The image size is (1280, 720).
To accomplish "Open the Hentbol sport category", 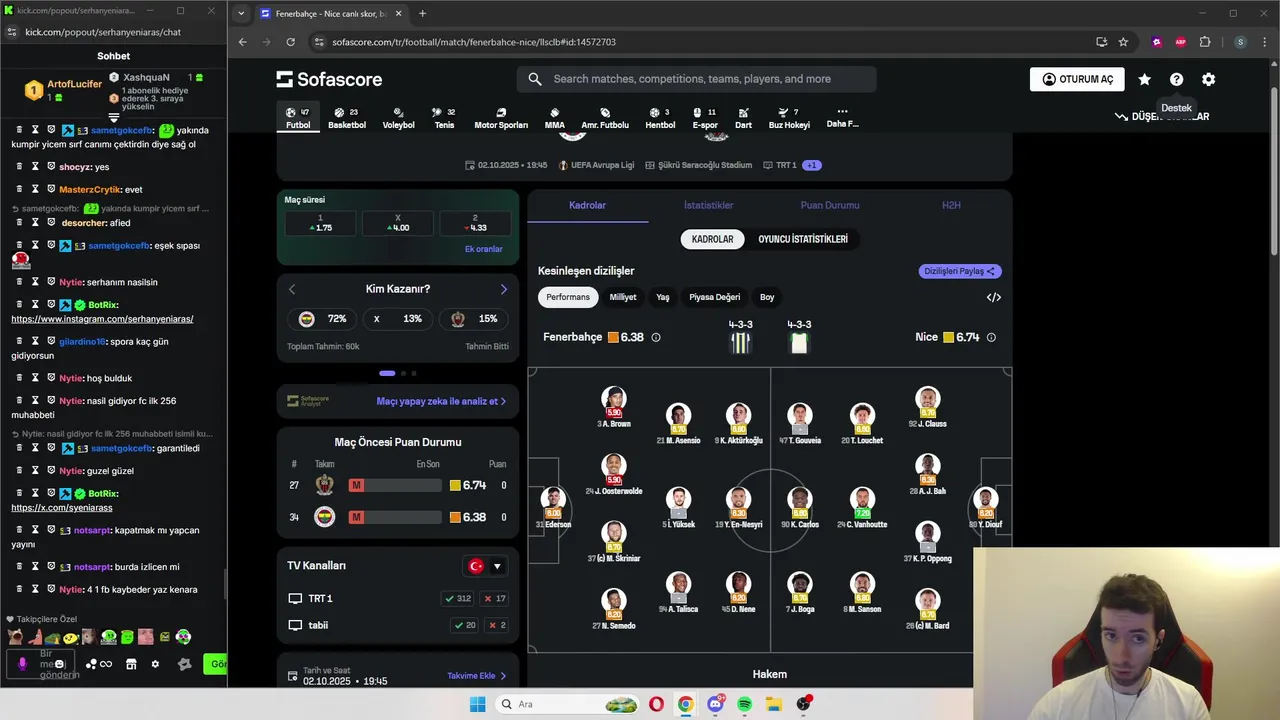I will pos(660,118).
